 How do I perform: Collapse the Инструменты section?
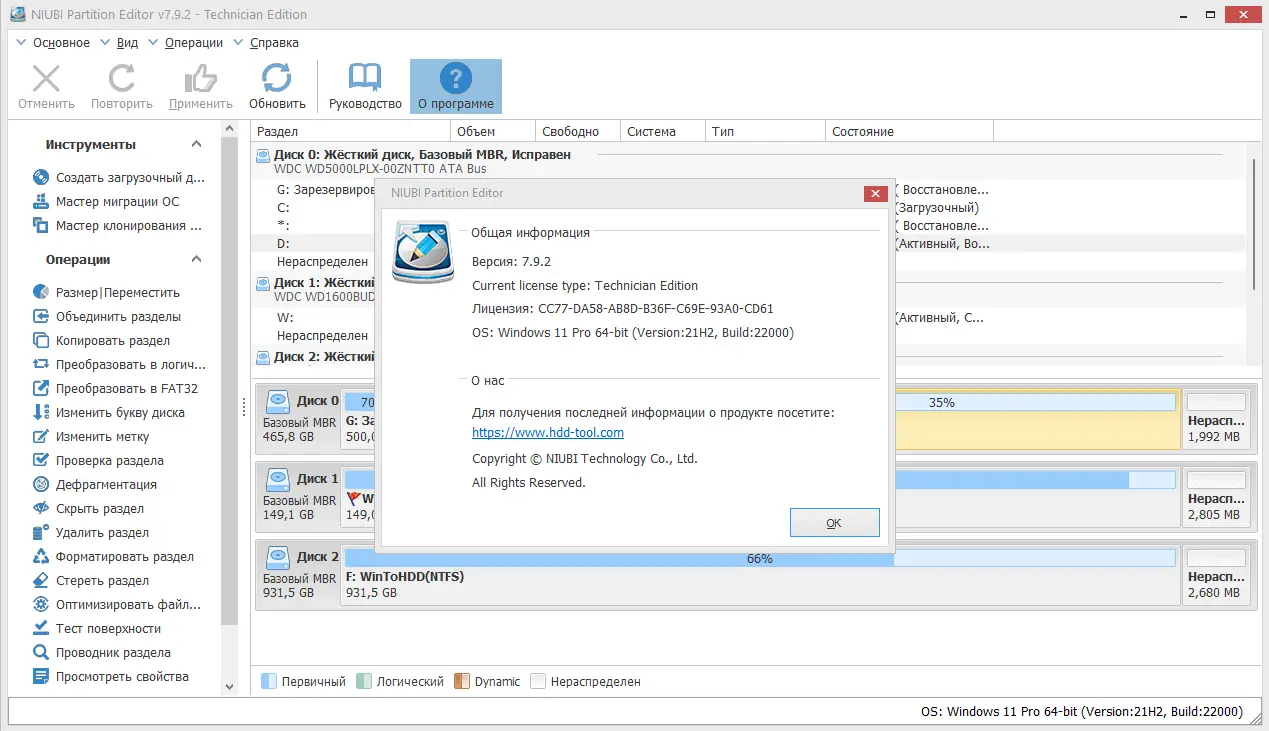click(x=197, y=145)
